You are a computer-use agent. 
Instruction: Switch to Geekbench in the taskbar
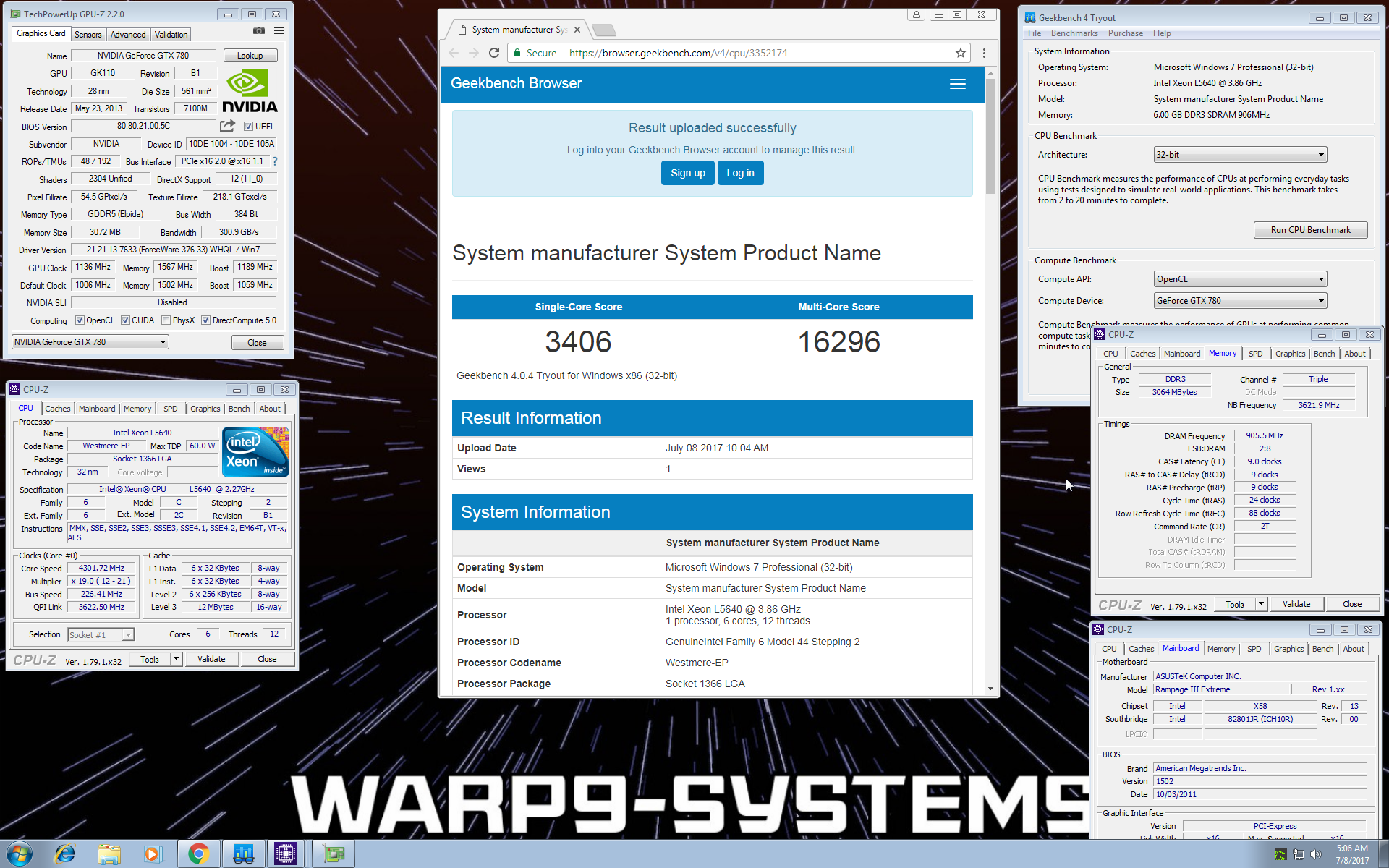(x=243, y=854)
